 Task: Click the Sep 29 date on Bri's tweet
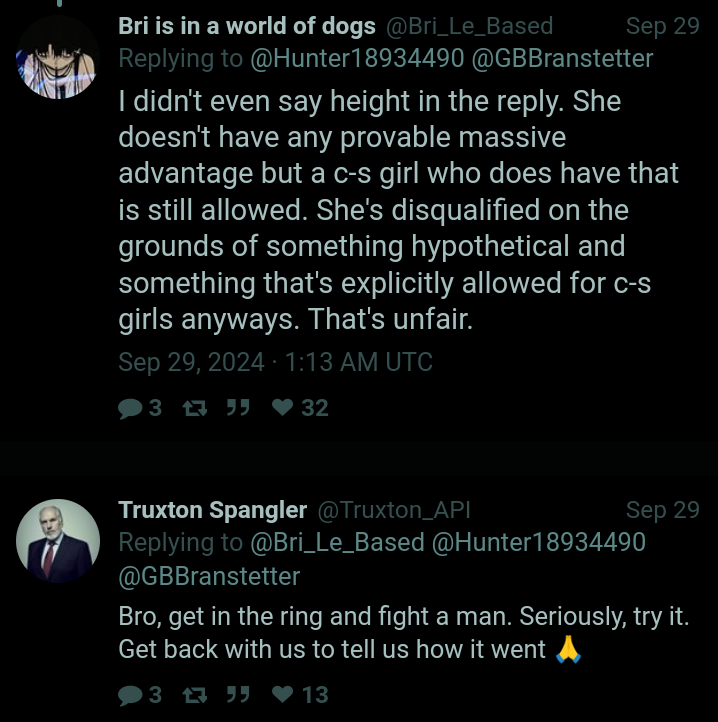pyautogui.click(x=662, y=26)
